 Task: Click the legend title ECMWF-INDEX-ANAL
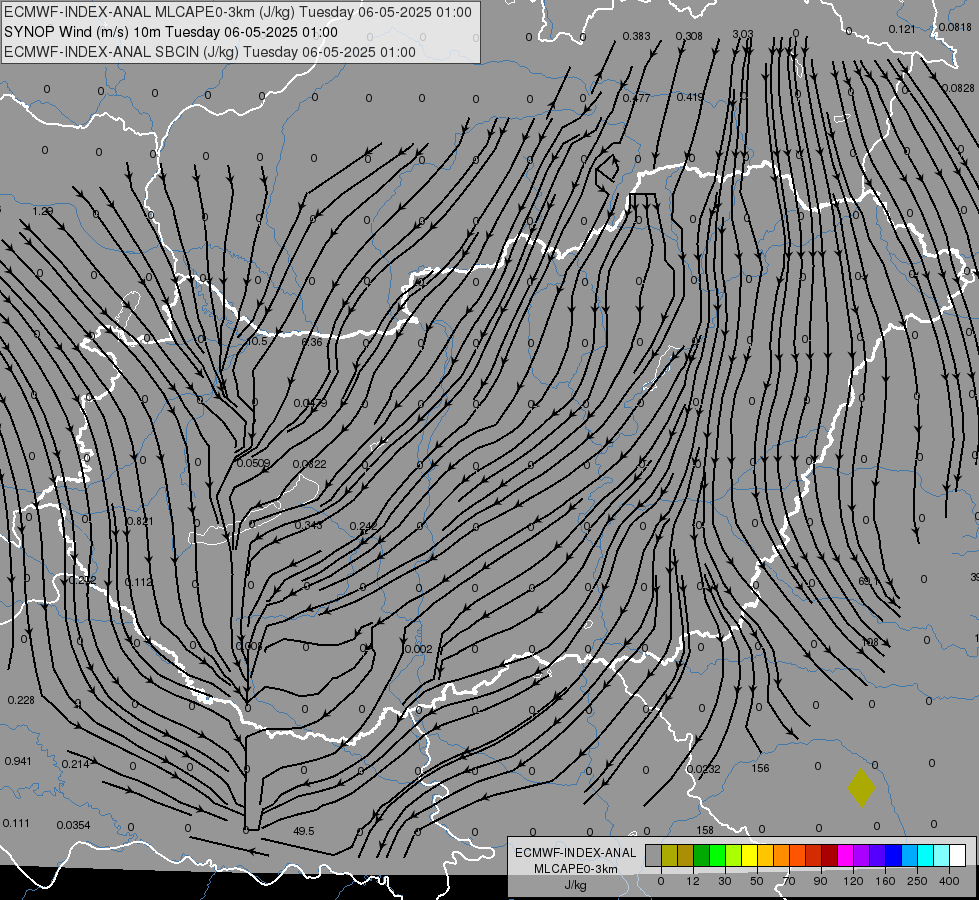coord(575,853)
